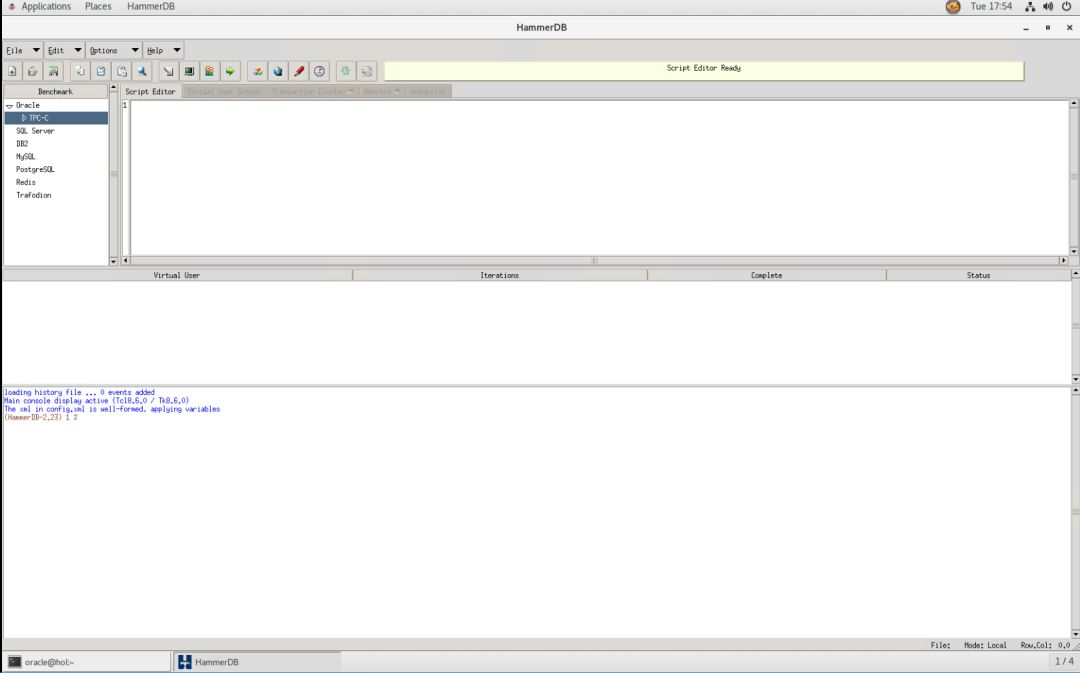Click the monitor Create Virtual Users icon
Screen dimensions: 1080x673
point(189,71)
